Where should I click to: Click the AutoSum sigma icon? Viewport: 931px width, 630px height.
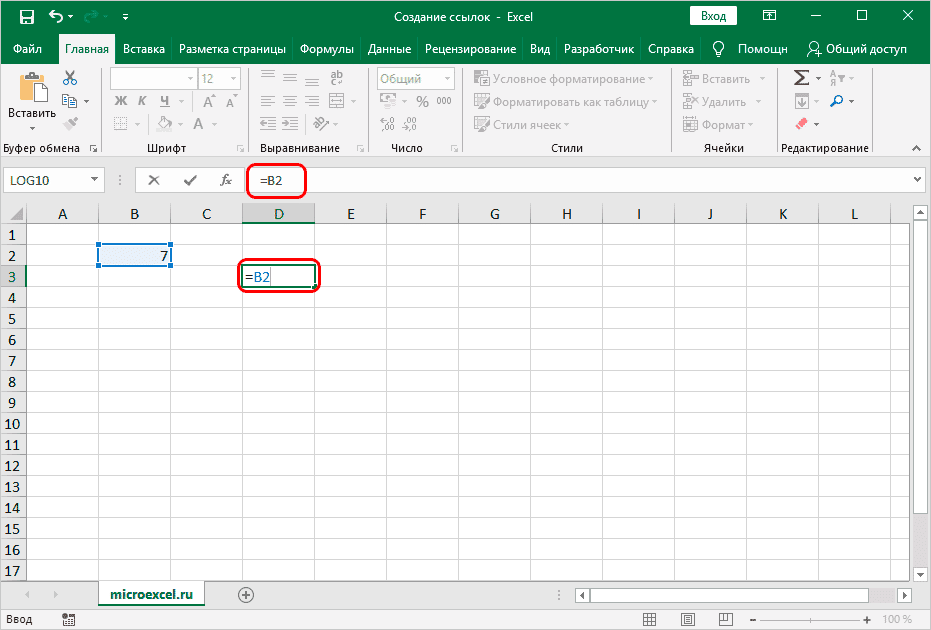pos(801,78)
